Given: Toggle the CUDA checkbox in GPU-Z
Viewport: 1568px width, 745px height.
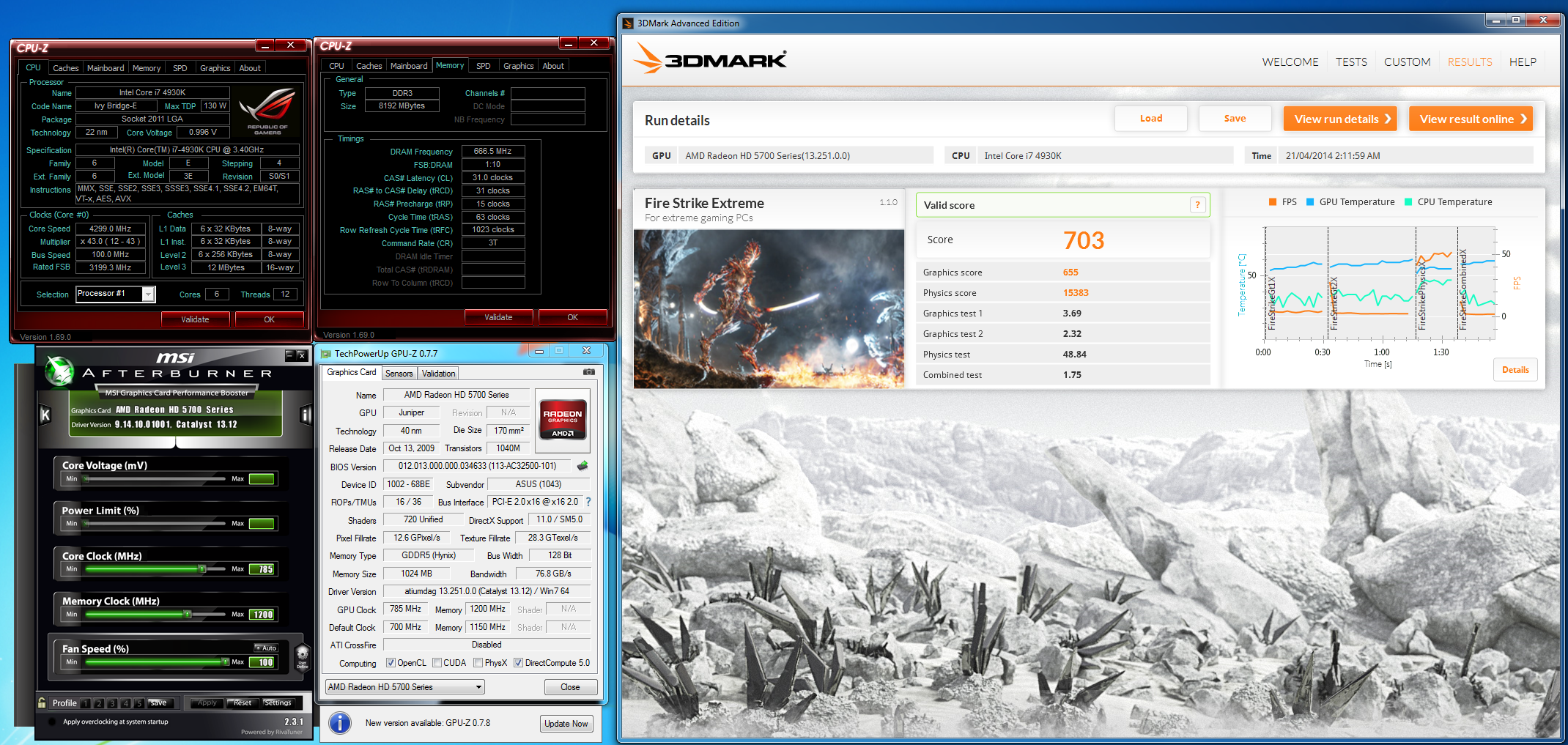Looking at the screenshot, I should (437, 663).
